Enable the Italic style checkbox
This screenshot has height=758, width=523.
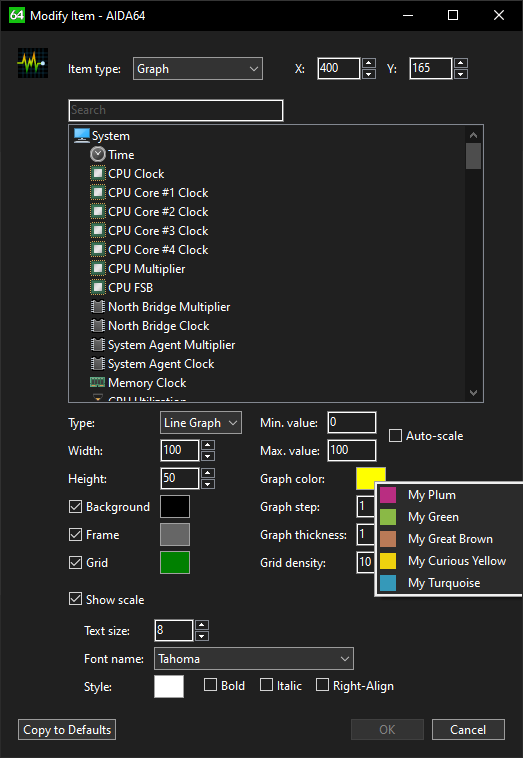point(266,685)
